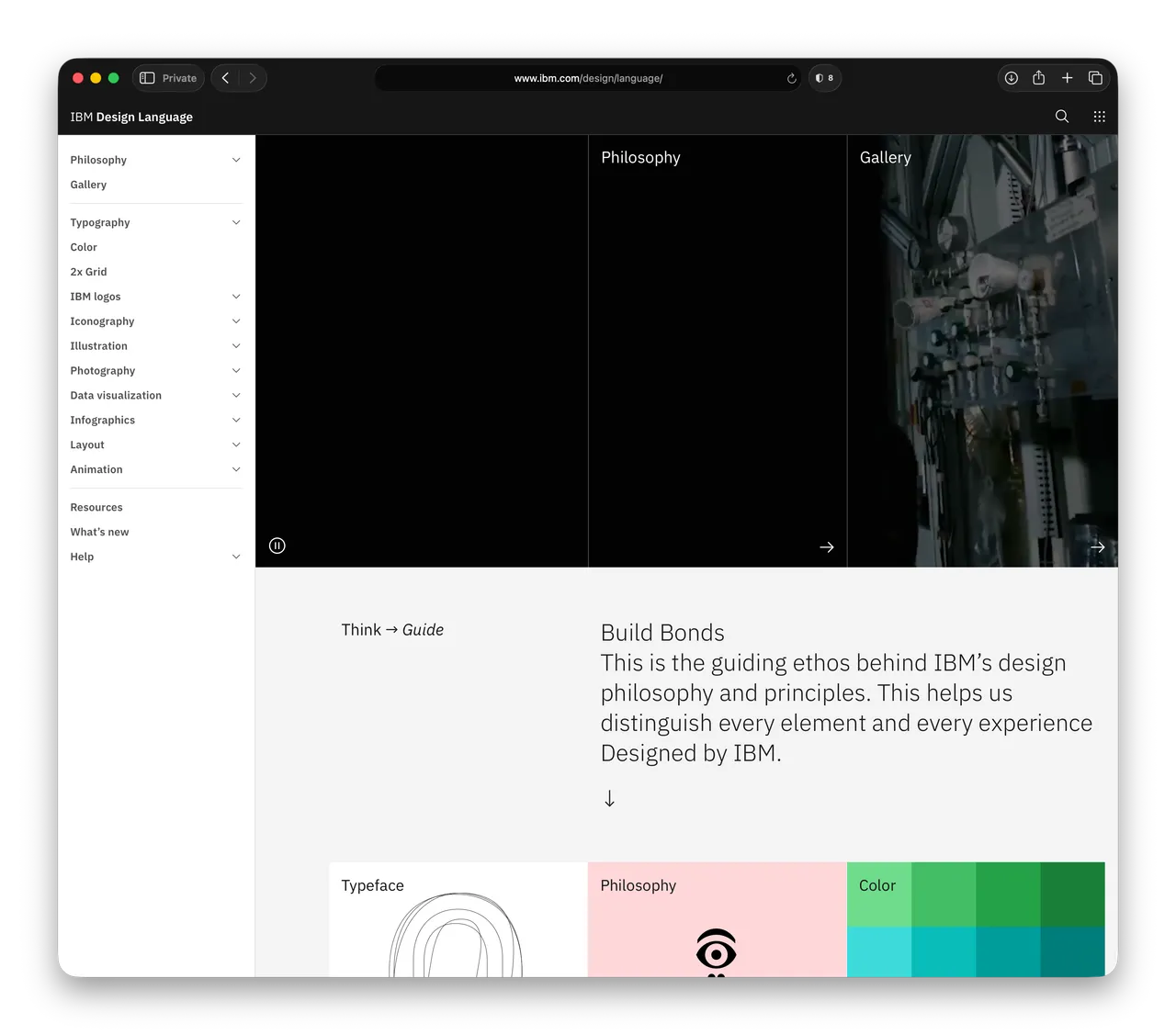The width and height of the screenshot is (1176, 1035).
Task: Click the darkest green color swatch
Action: (1072, 894)
